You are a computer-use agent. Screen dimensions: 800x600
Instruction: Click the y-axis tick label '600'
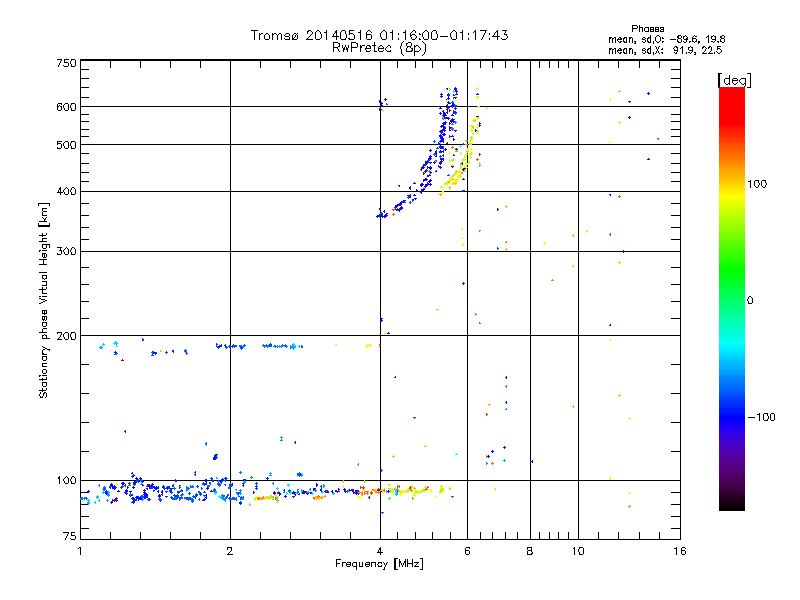click(66, 107)
